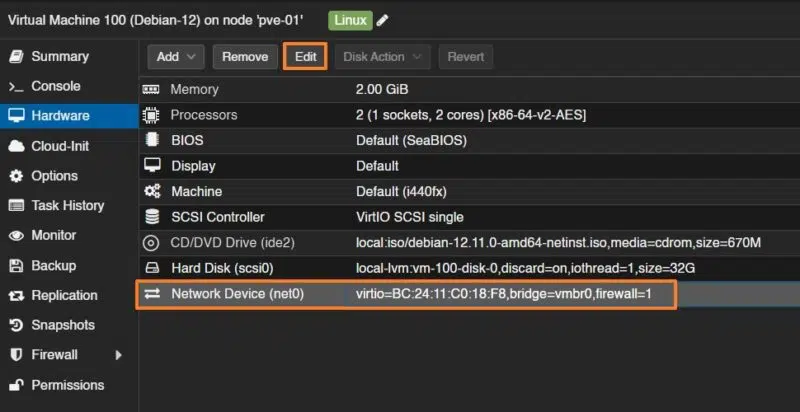
Task: Click the Hard Disk drive icon
Action: pyautogui.click(x=152, y=268)
